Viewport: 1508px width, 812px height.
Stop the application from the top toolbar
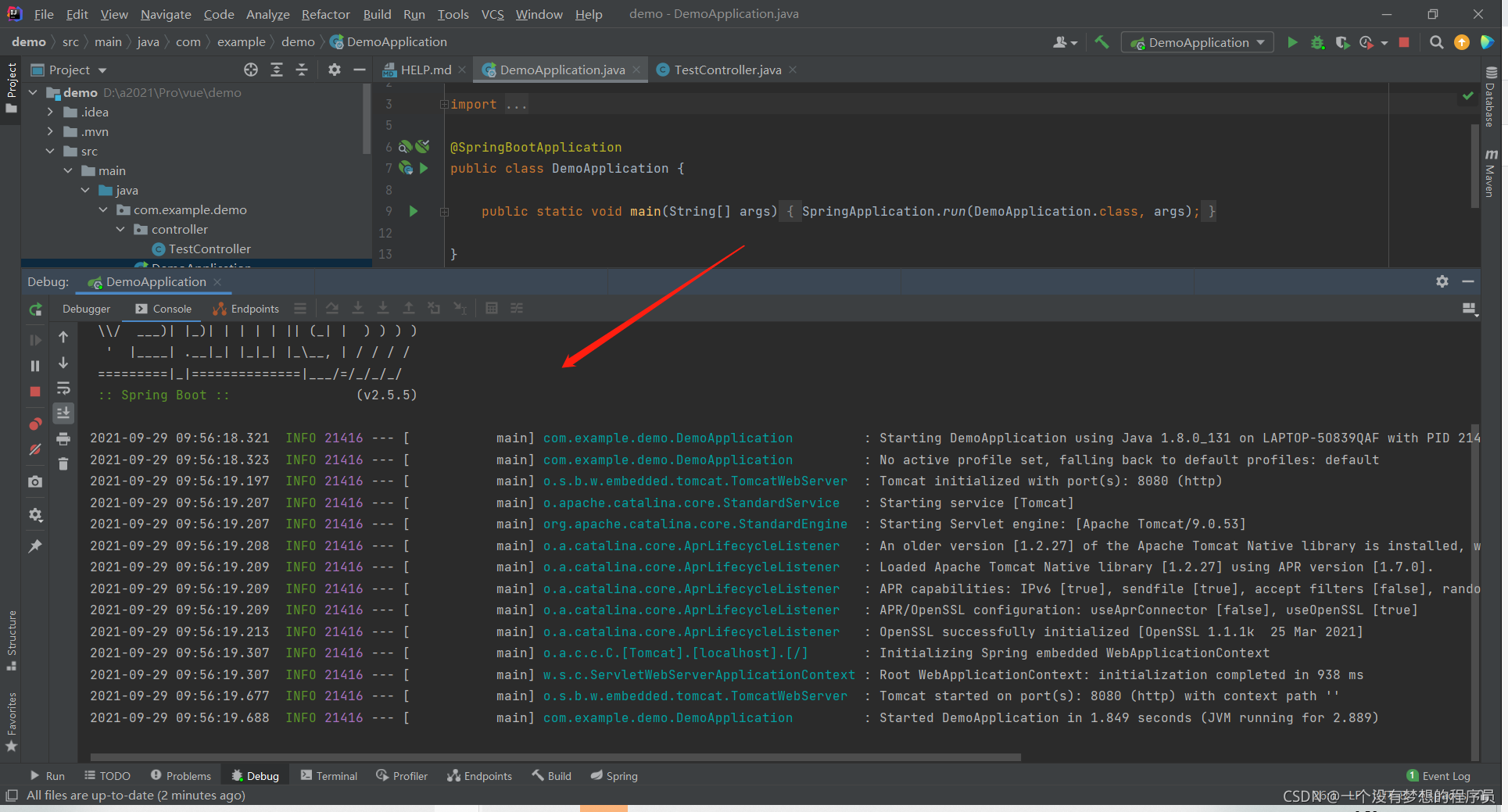1404,42
